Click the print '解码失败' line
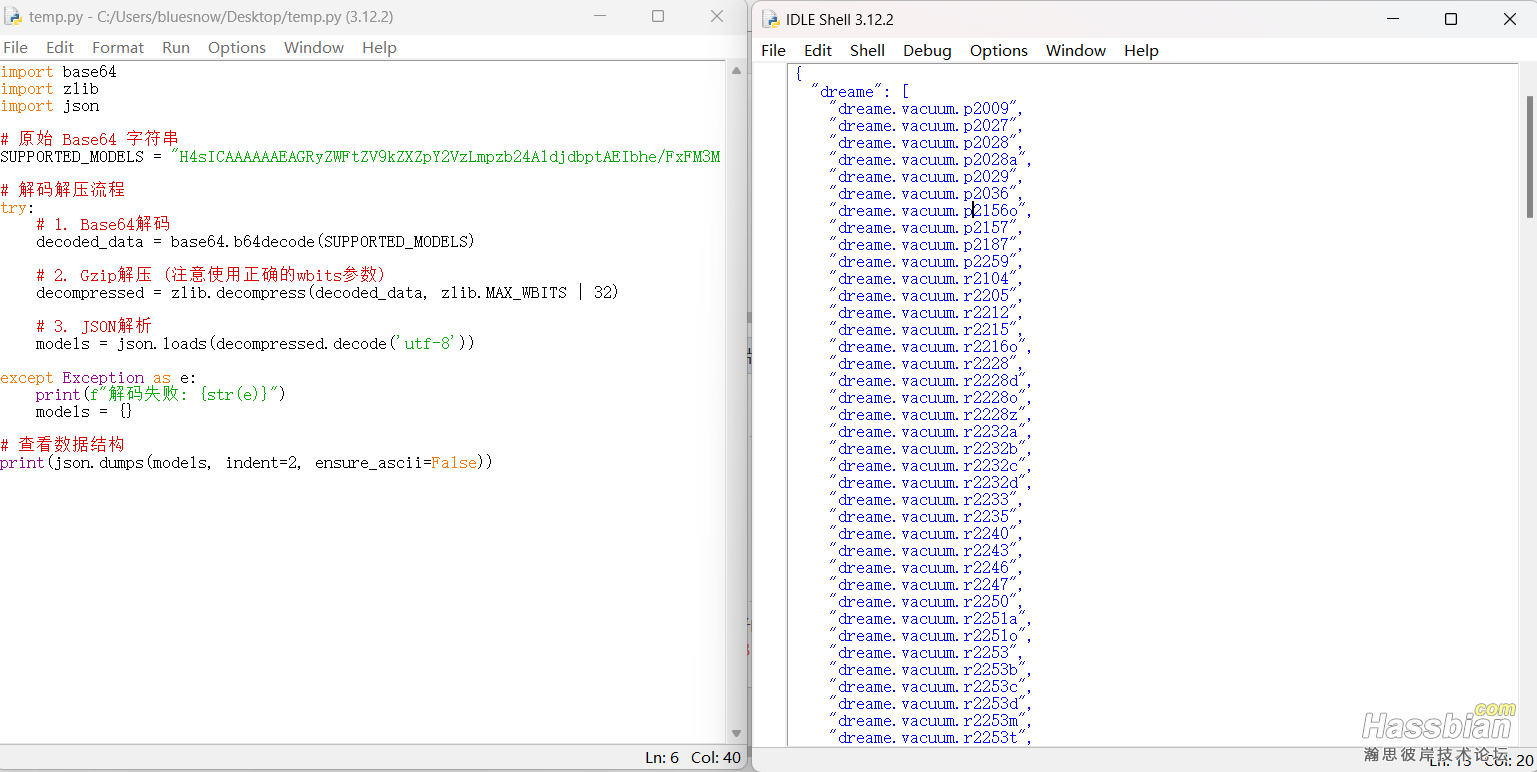Image resolution: width=1537 pixels, height=772 pixels. coord(161,395)
